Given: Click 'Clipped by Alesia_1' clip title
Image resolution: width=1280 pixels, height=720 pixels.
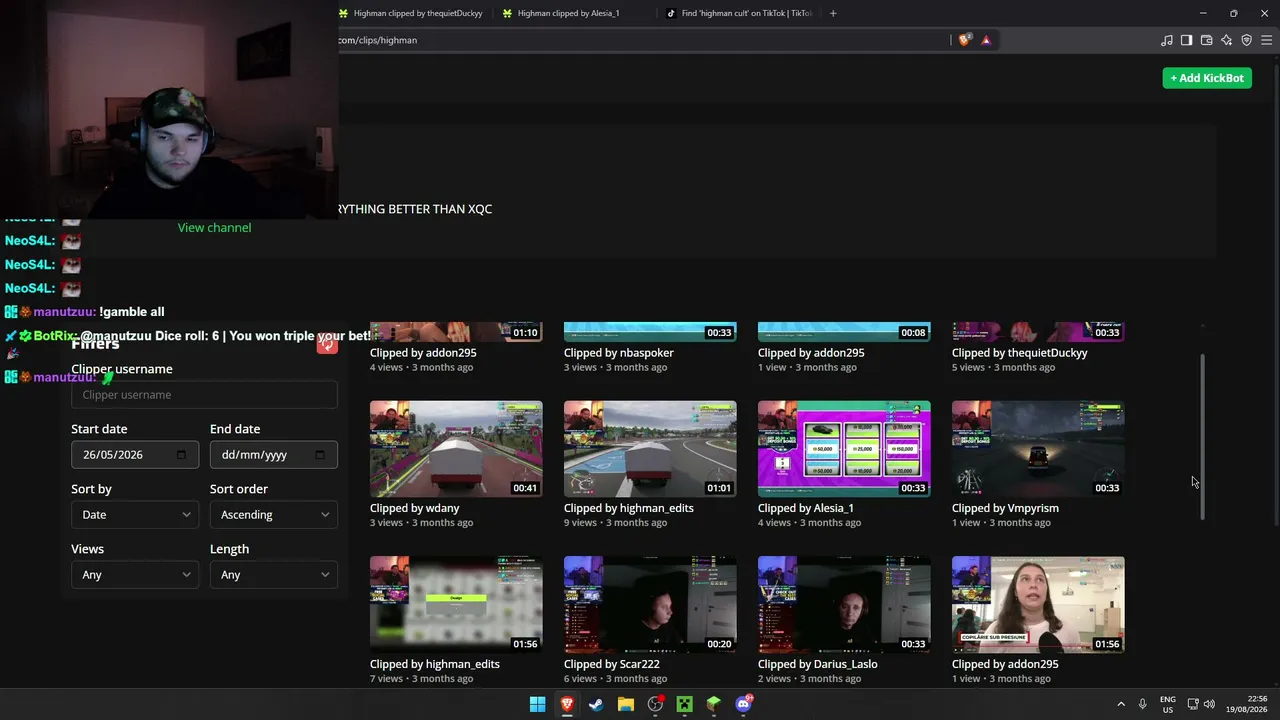Looking at the screenshot, I should pyautogui.click(x=806, y=508).
